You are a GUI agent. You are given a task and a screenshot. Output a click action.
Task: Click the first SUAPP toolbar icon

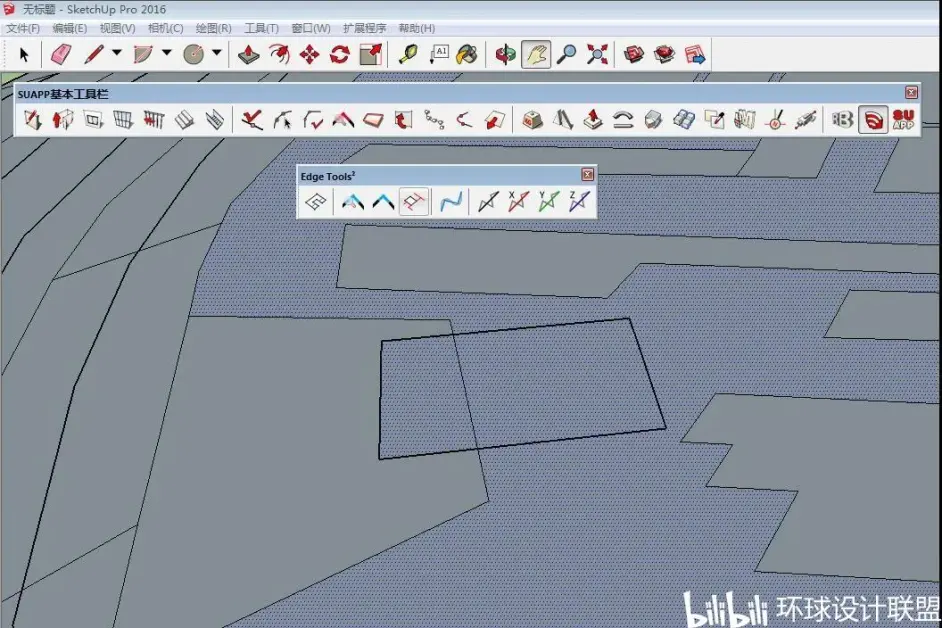pyautogui.click(x=32, y=120)
